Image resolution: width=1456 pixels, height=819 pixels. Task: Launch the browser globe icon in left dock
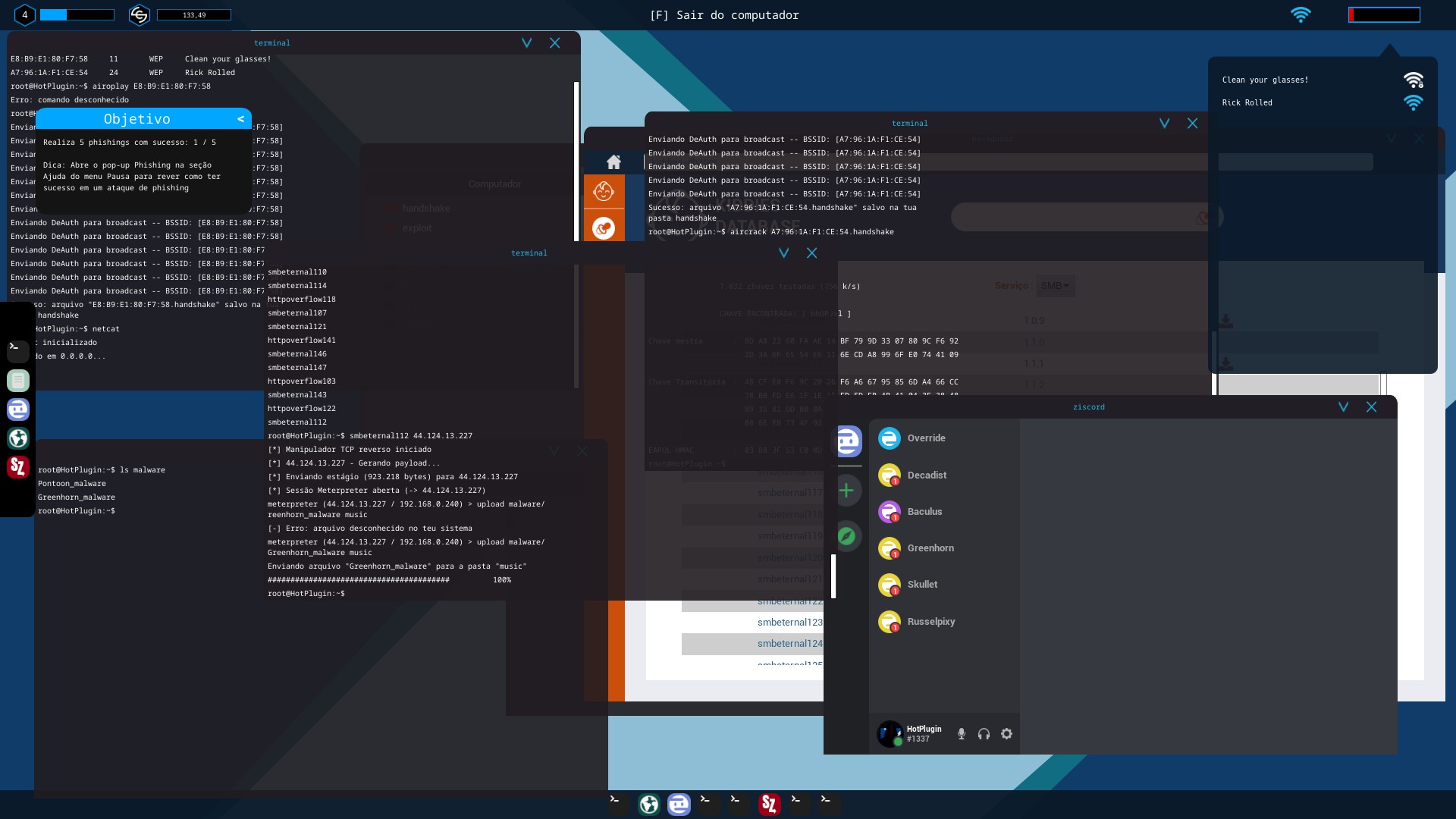pyautogui.click(x=18, y=438)
